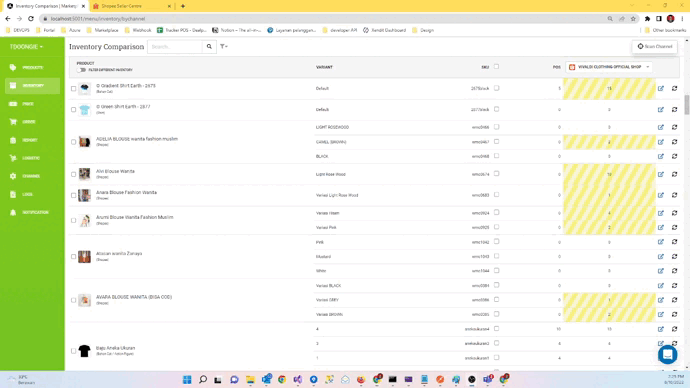Screen dimensions: 690x388
Task: Click edit icon for Gradient Shirt Earth row
Action: [661, 88]
